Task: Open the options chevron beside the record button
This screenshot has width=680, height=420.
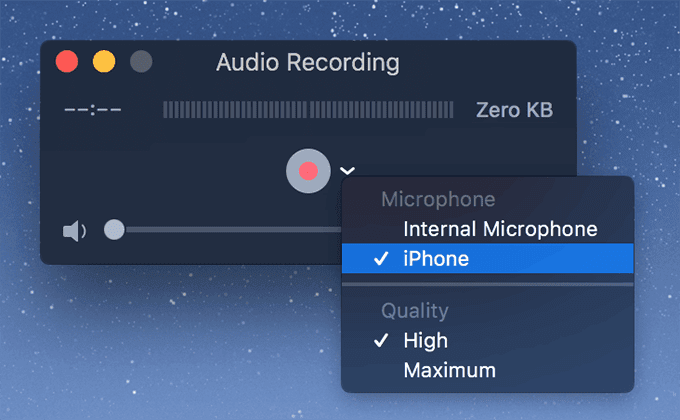Action: 347,171
